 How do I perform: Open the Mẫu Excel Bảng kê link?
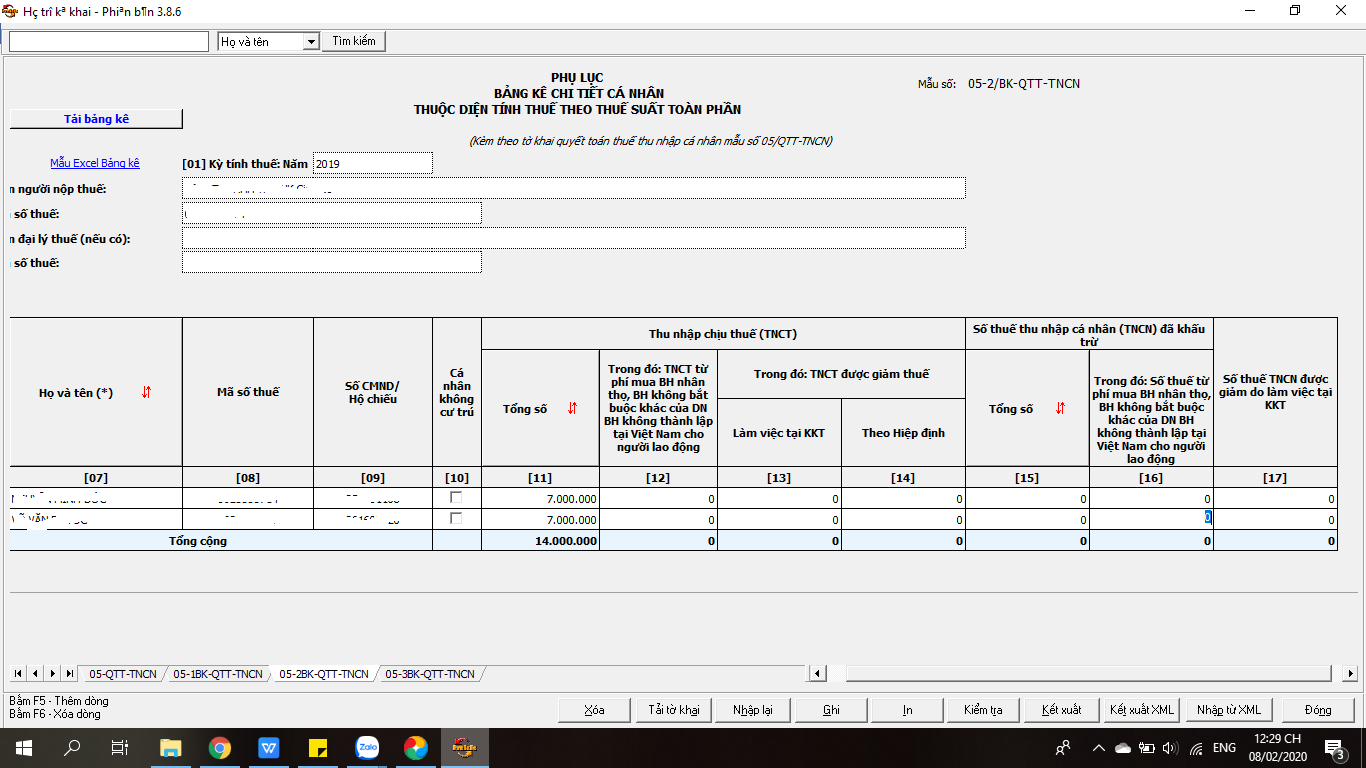[x=95, y=163]
